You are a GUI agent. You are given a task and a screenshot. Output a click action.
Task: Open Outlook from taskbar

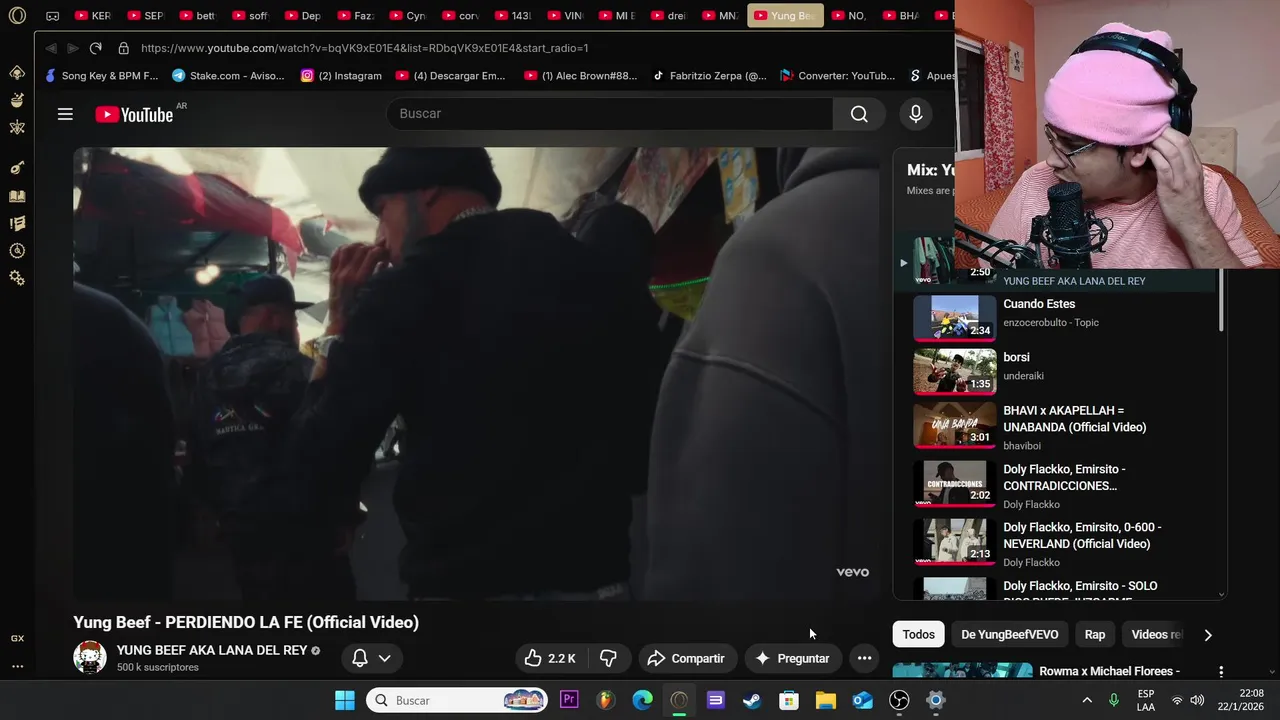coord(862,700)
